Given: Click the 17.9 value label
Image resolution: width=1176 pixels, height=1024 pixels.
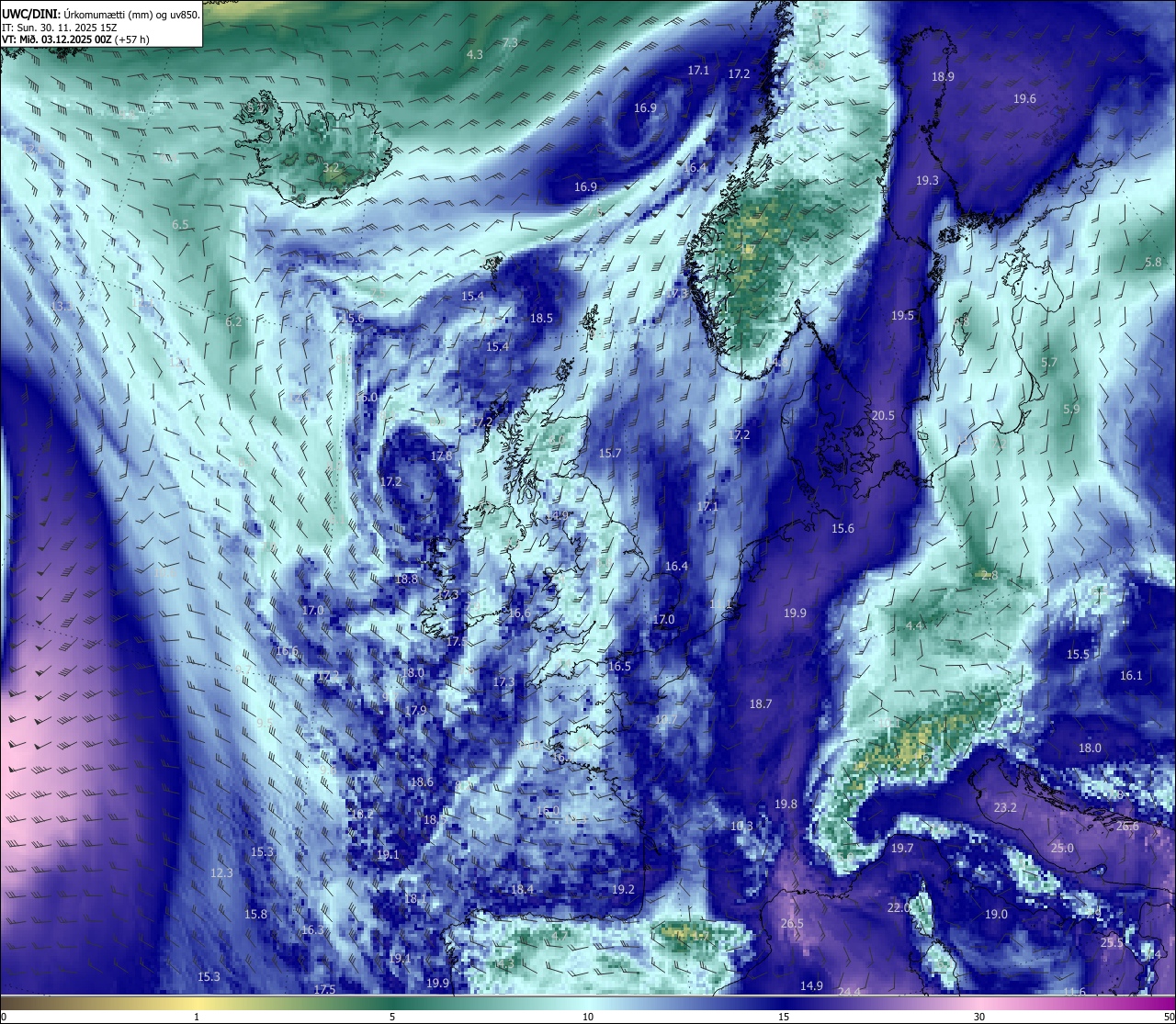Looking at the screenshot, I should click(416, 711).
